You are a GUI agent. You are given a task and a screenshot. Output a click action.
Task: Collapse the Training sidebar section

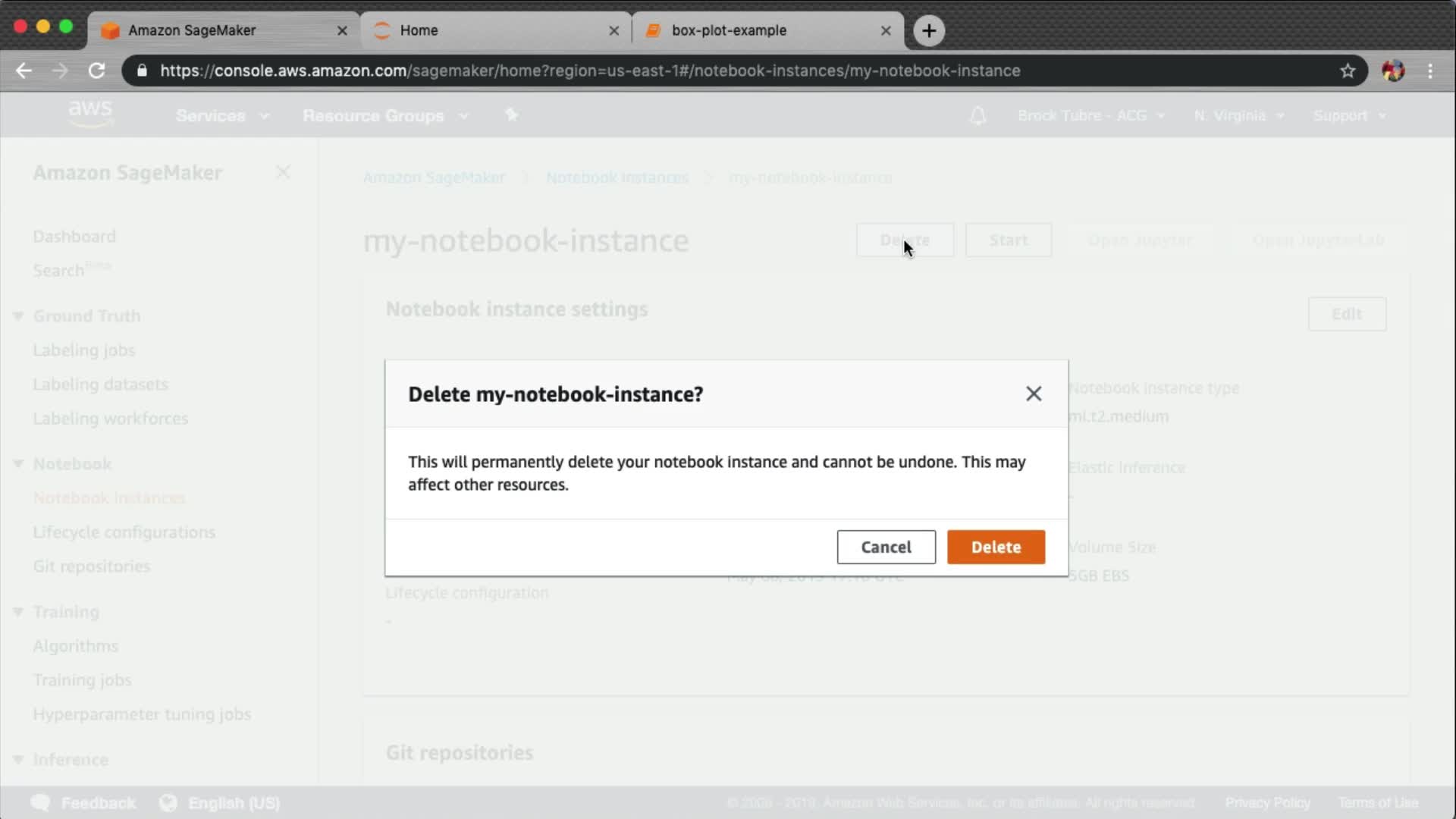(18, 611)
